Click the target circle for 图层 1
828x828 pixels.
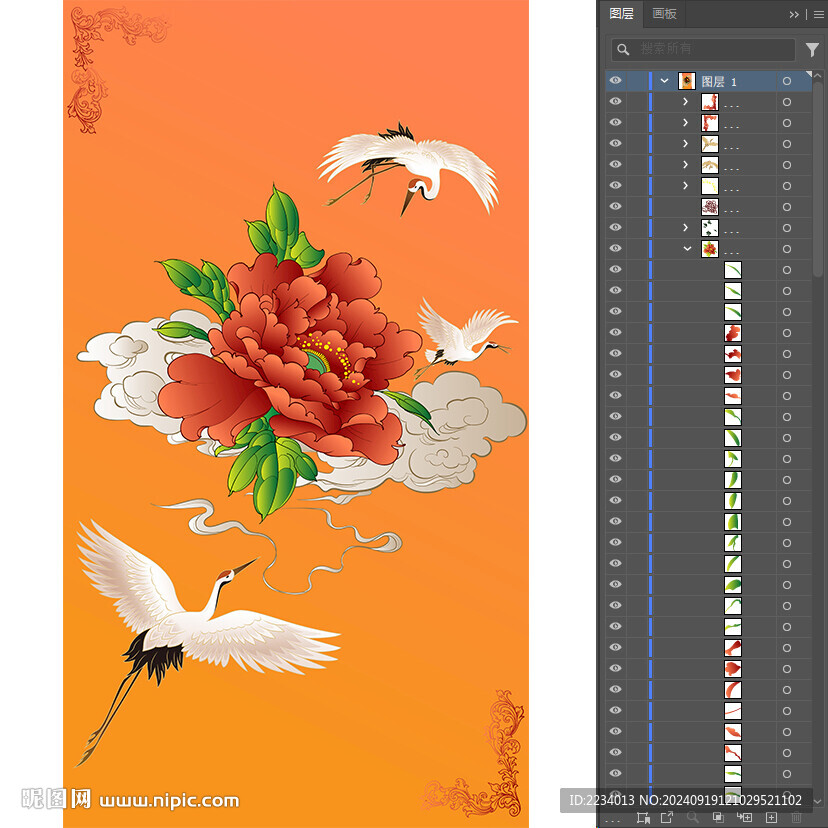pyautogui.click(x=787, y=81)
